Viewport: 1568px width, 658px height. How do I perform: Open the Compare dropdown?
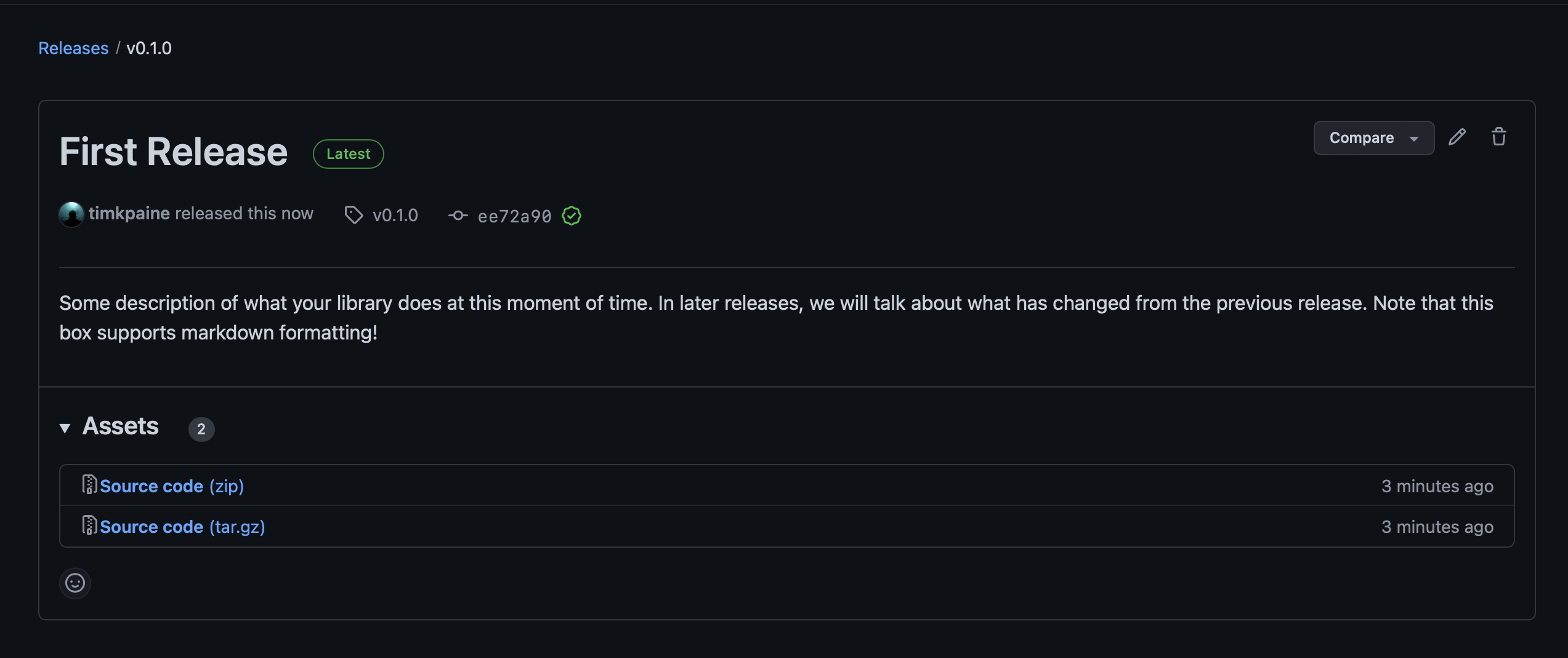(x=1374, y=138)
